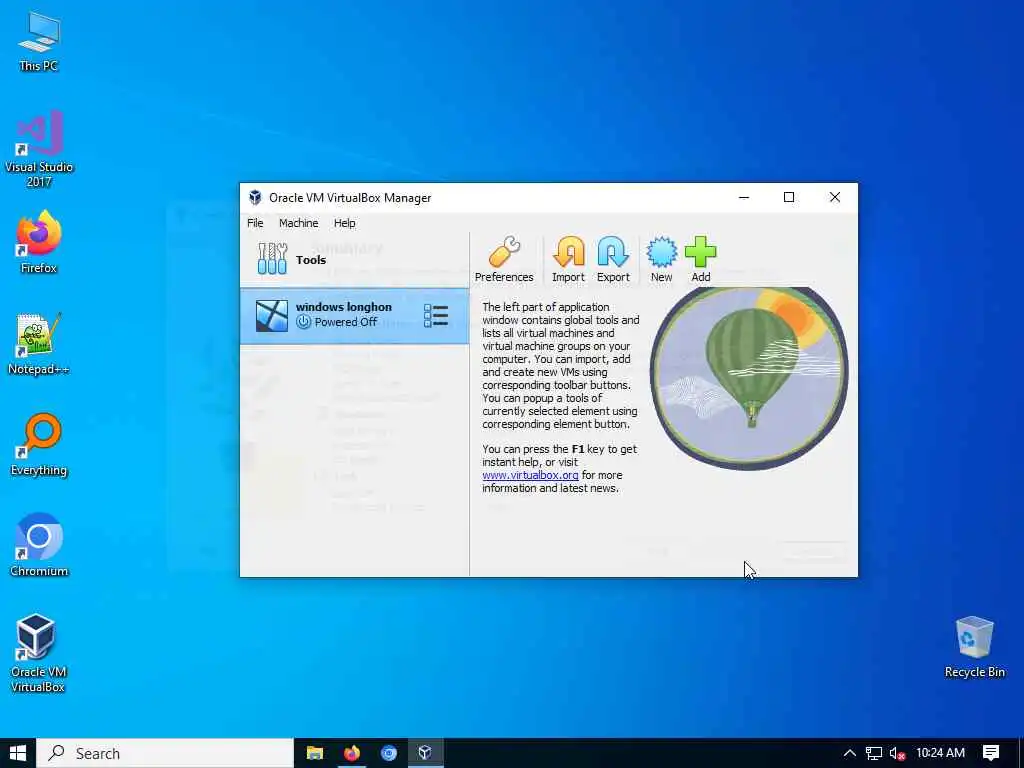The image size is (1024, 768).
Task: Open the Help menu
Action: click(x=345, y=223)
